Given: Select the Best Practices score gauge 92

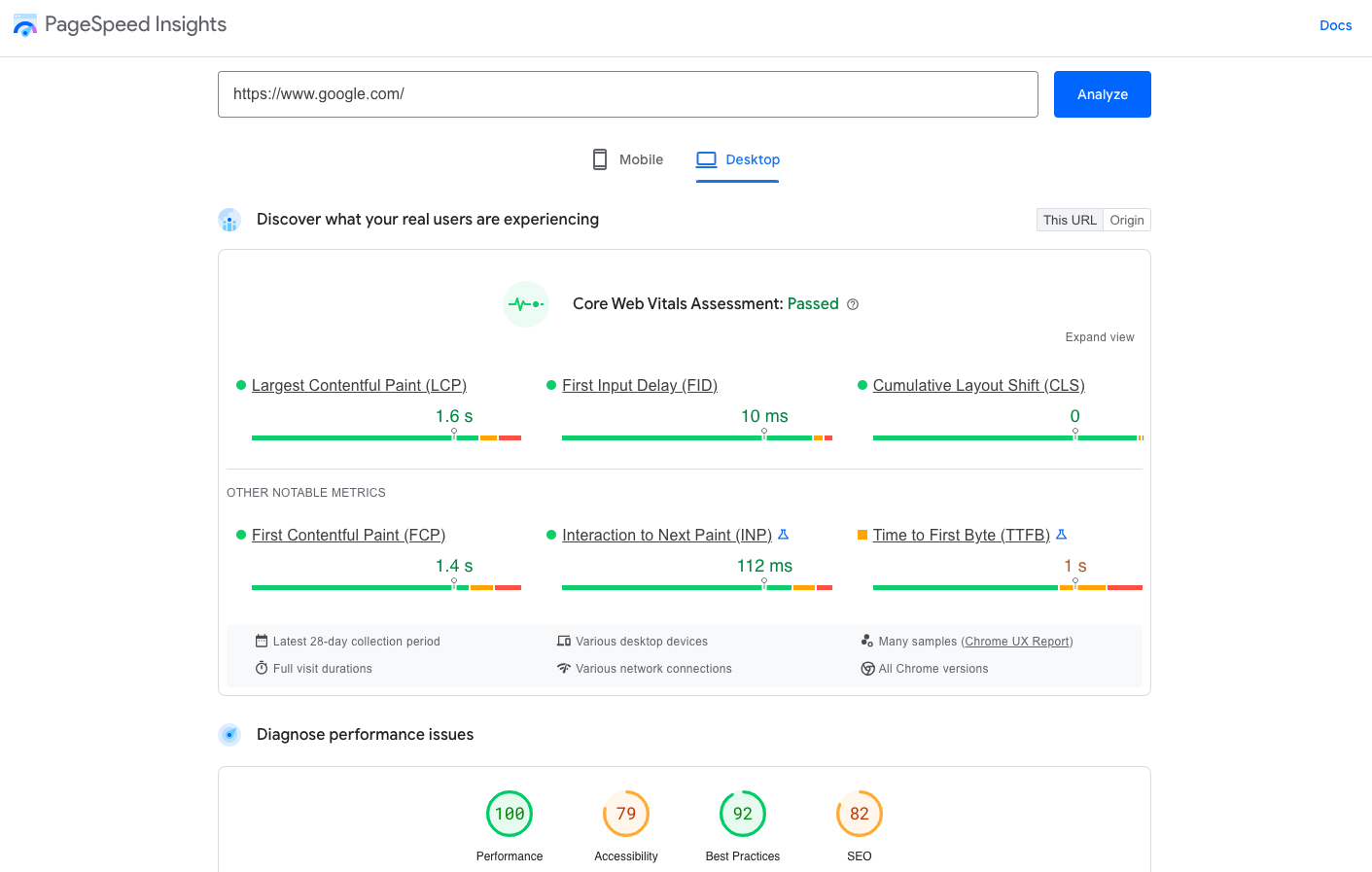Looking at the screenshot, I should click(743, 814).
